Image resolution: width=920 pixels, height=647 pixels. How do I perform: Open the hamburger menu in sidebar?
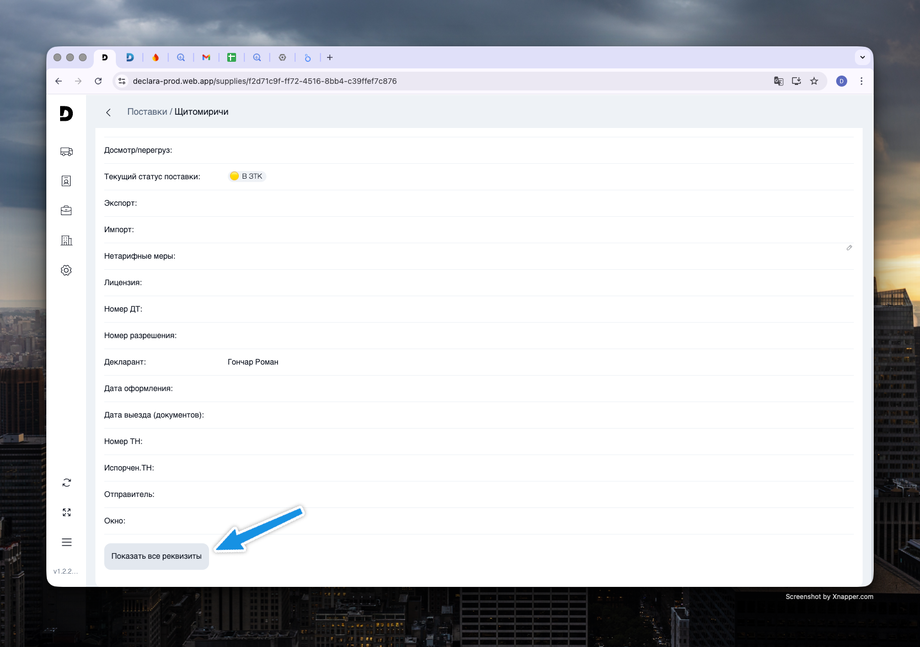[x=66, y=542]
